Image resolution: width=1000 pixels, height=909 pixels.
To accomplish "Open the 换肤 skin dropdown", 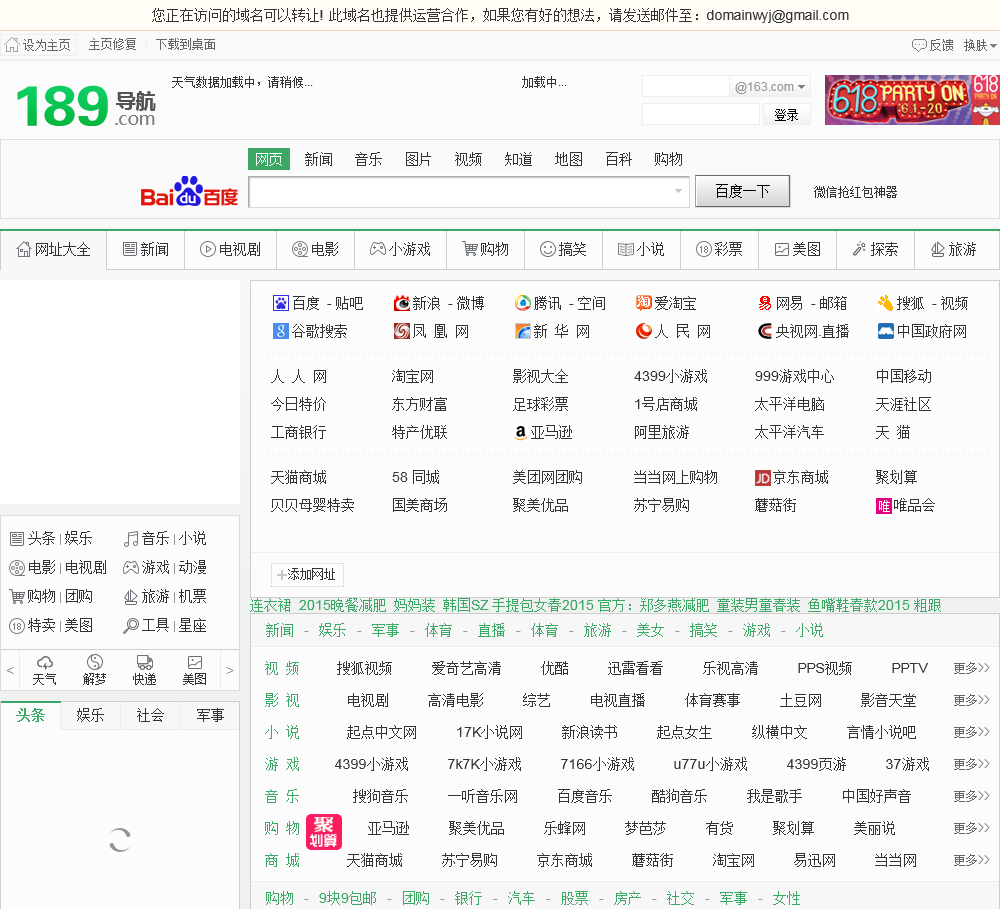I will click(x=979, y=45).
